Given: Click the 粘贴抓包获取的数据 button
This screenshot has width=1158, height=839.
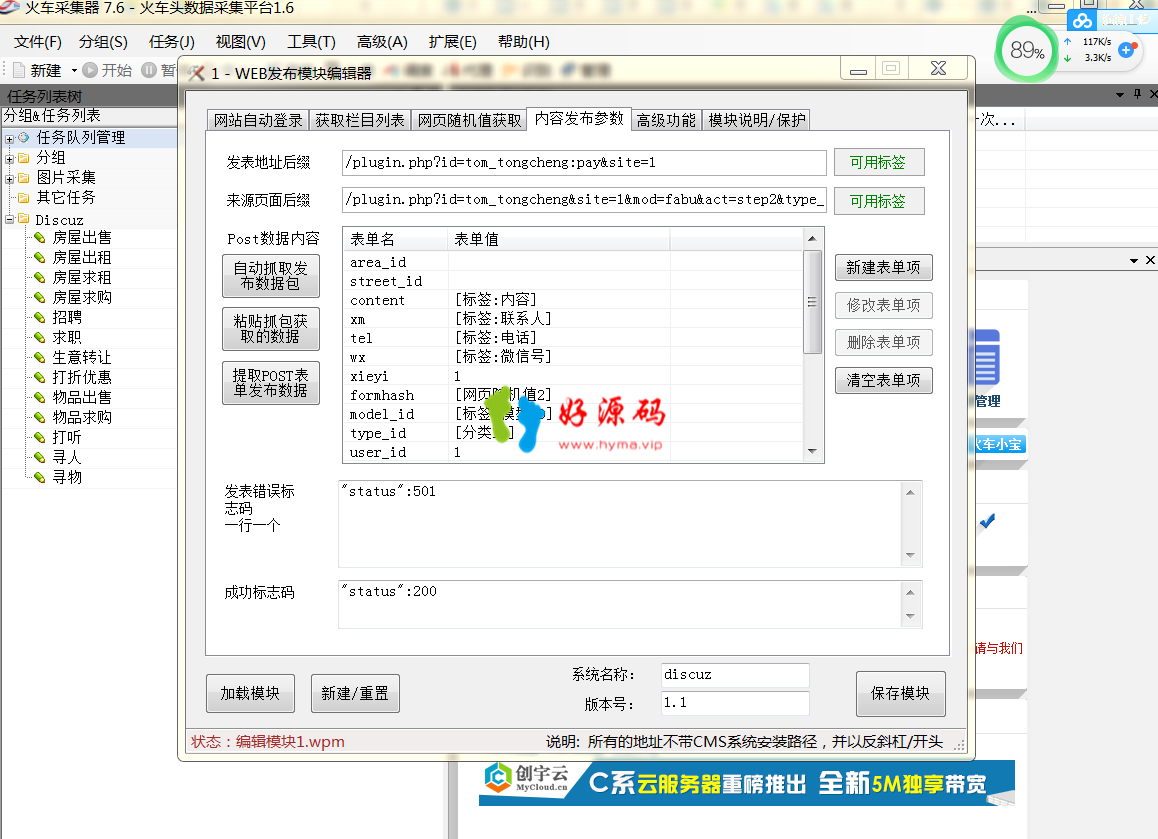Looking at the screenshot, I should (x=271, y=329).
